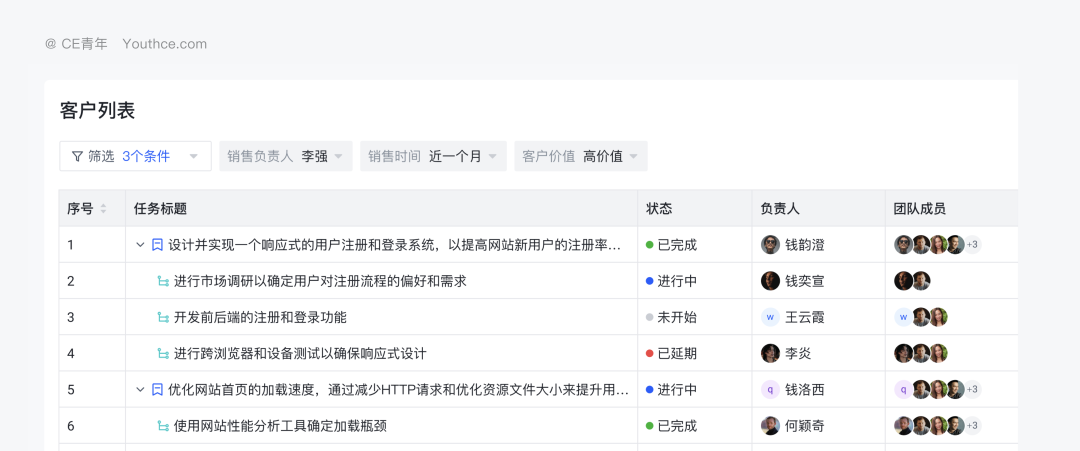Collapse row 5 task tree chevron
Screen dimensions: 1080x451
click(141, 390)
